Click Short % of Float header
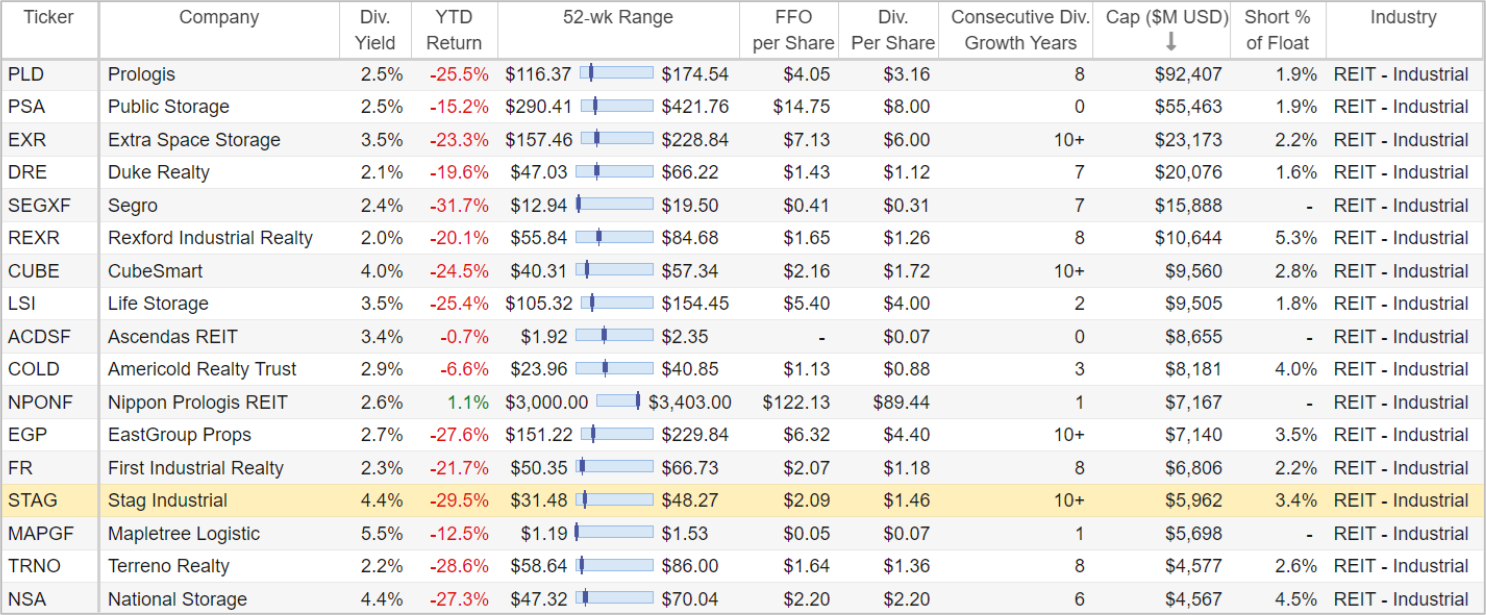Viewport: 1486px width, 615px height. 1277,30
